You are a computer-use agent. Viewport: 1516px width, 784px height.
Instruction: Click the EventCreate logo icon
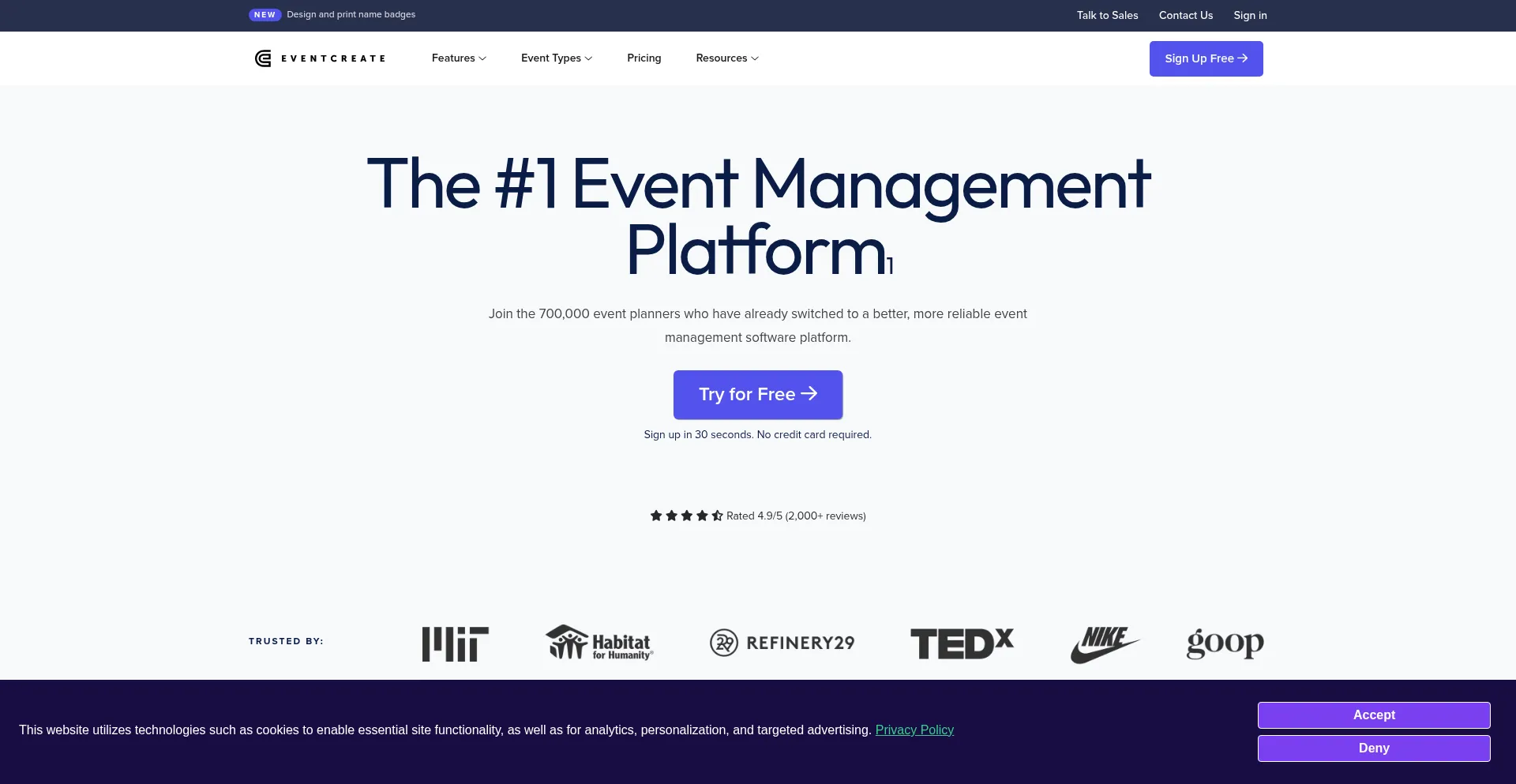(263, 58)
